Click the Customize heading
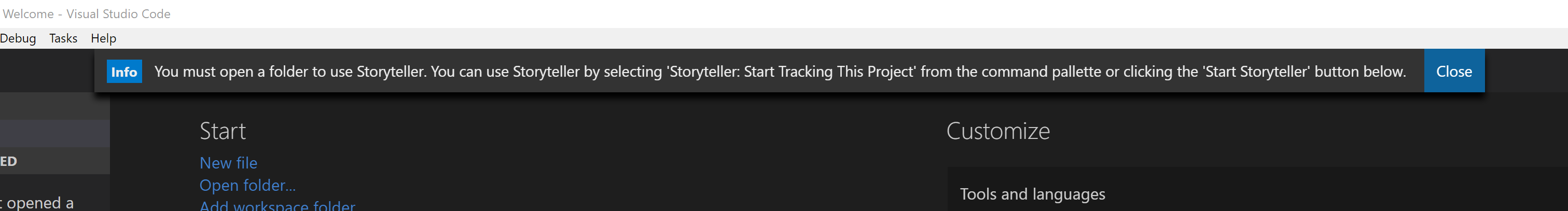The height and width of the screenshot is (211, 1568). click(x=998, y=131)
